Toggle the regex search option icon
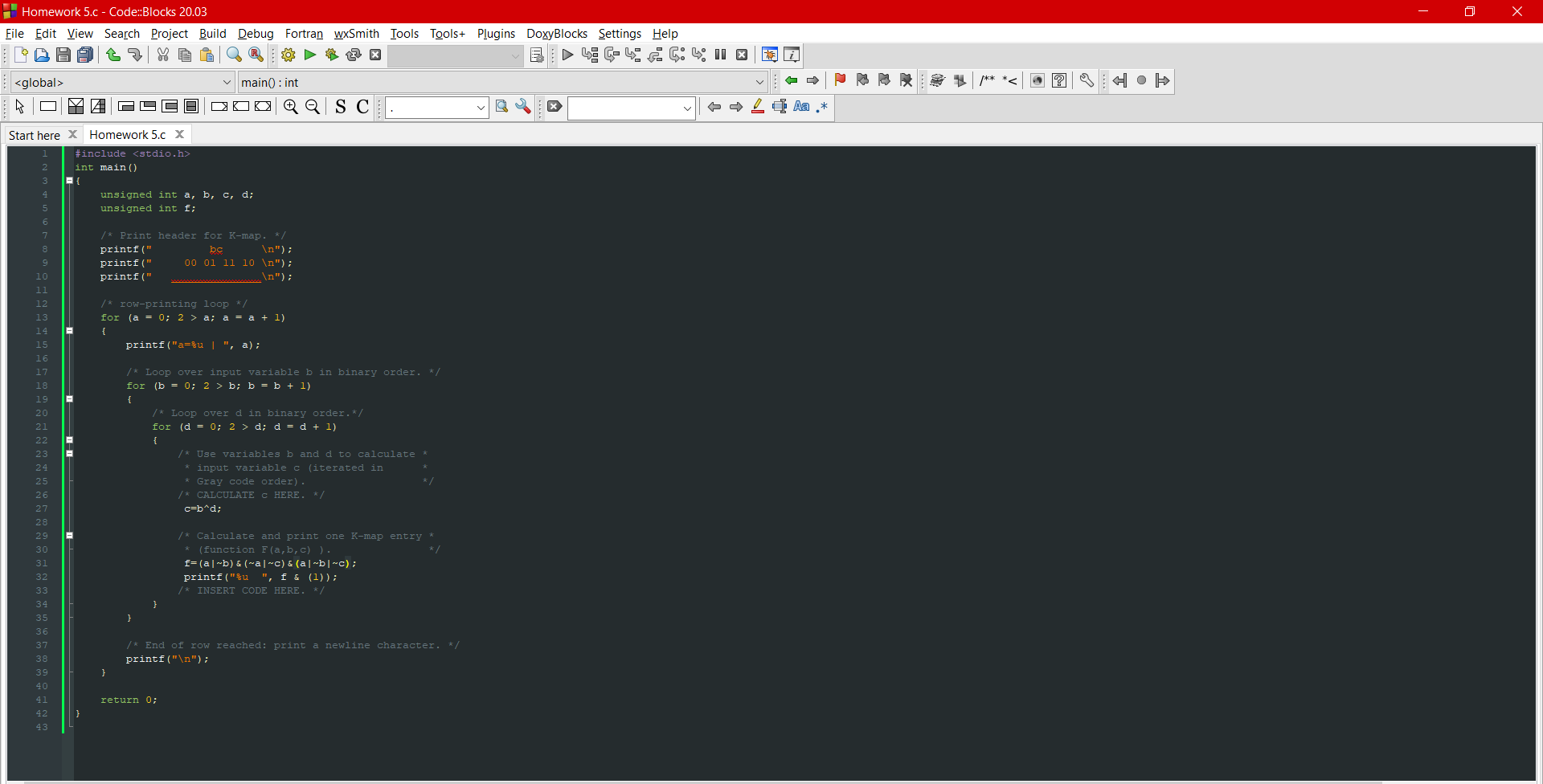 (x=822, y=107)
